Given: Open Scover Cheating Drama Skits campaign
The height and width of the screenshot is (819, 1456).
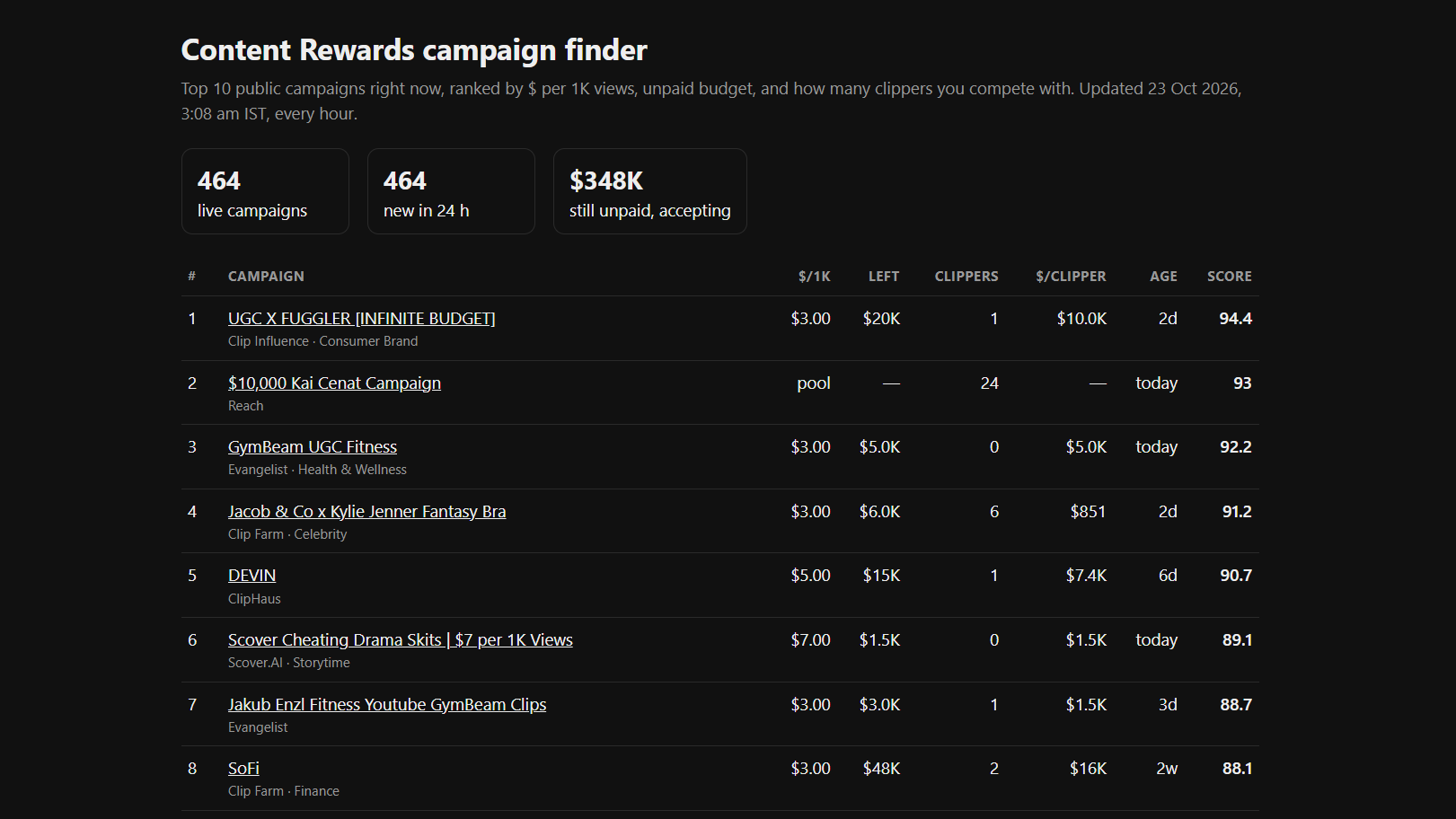Looking at the screenshot, I should (x=400, y=640).
